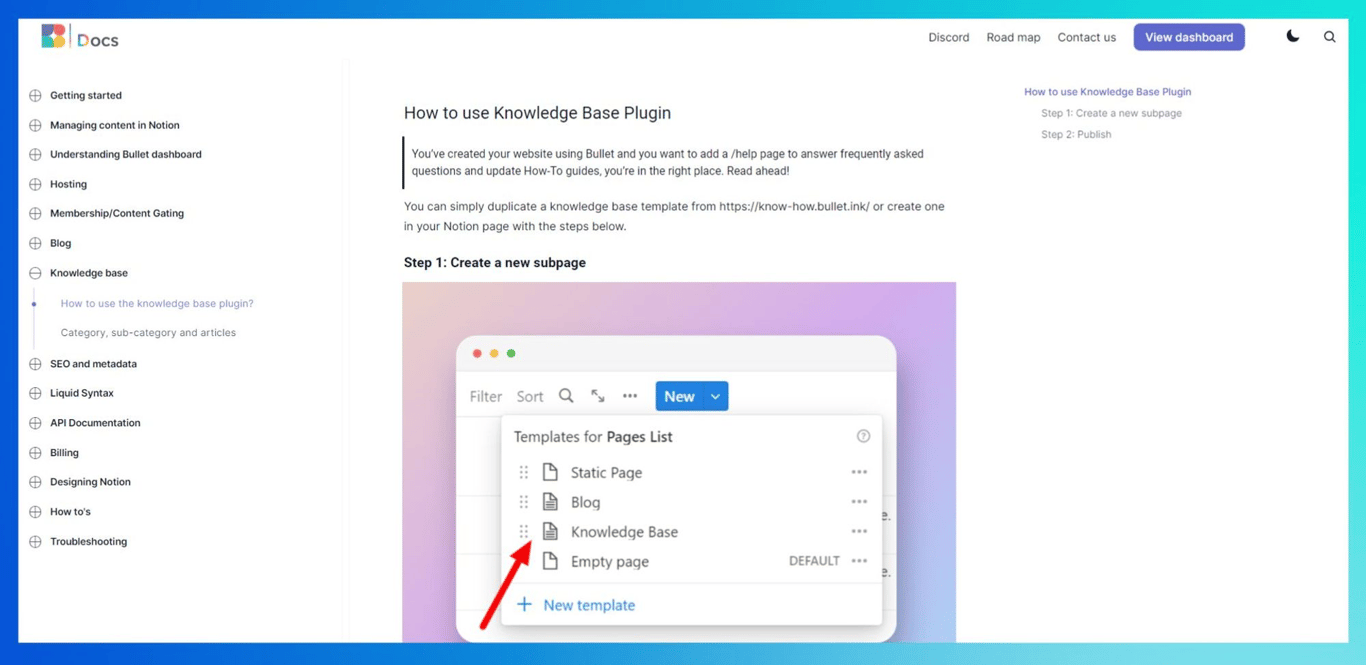This screenshot has width=1366, height=665.
Task: Expand Membership/Content Gating plus icon
Action: coord(35,214)
